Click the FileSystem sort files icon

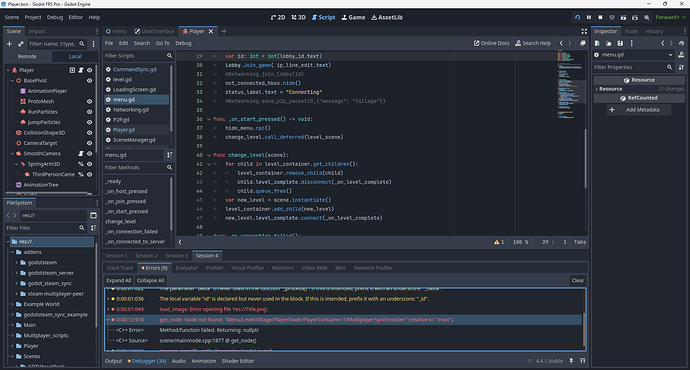coord(93,228)
